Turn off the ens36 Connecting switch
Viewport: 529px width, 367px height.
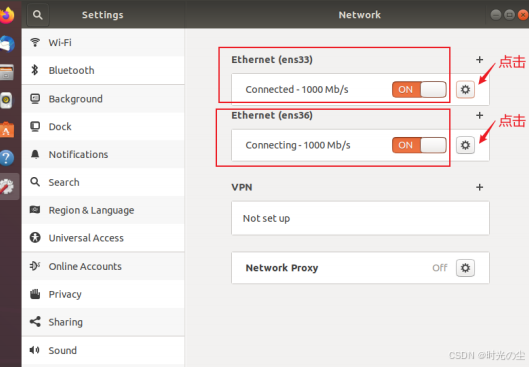(x=419, y=145)
